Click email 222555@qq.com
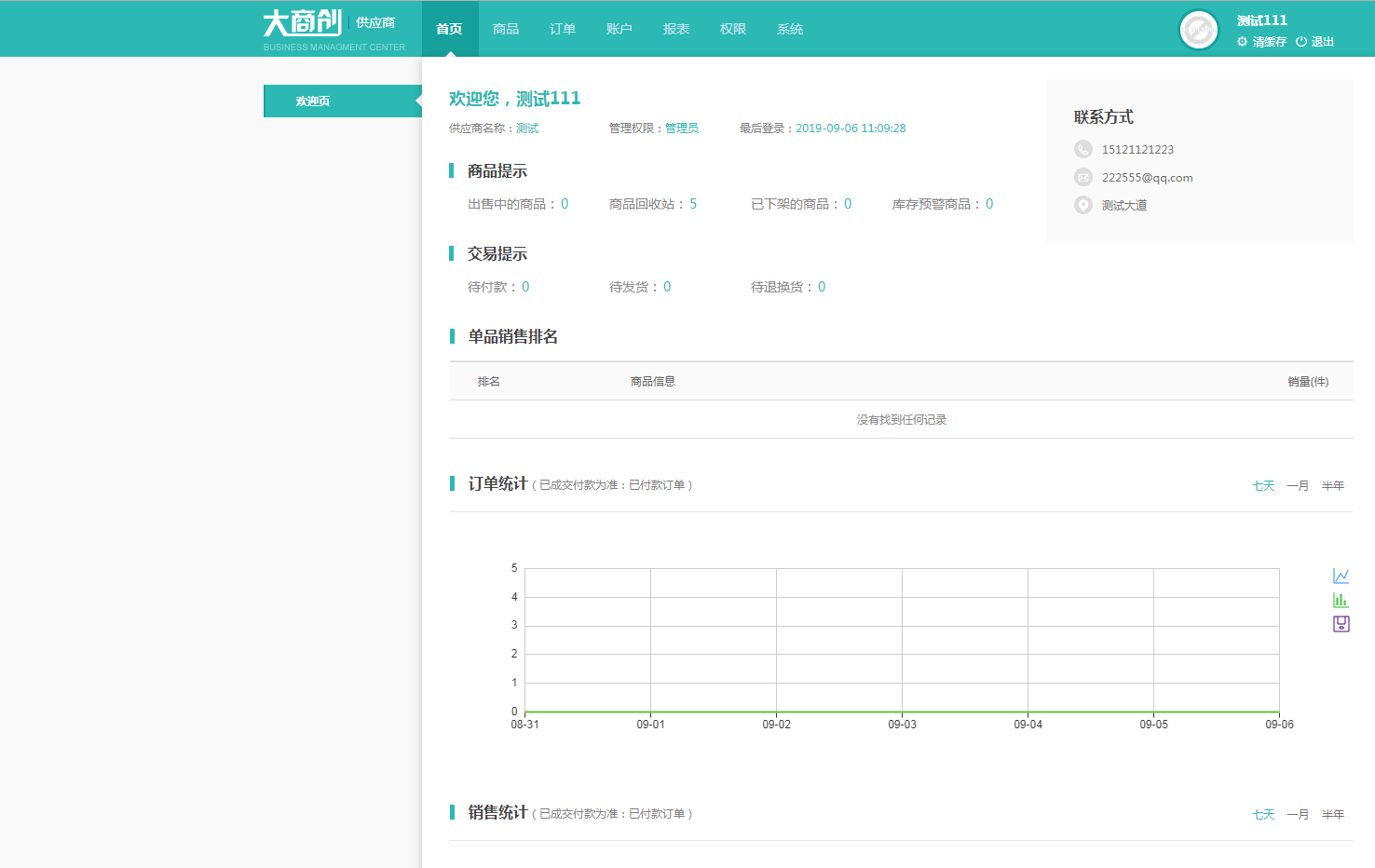Screen dimensions: 1375x868 click(x=1147, y=178)
